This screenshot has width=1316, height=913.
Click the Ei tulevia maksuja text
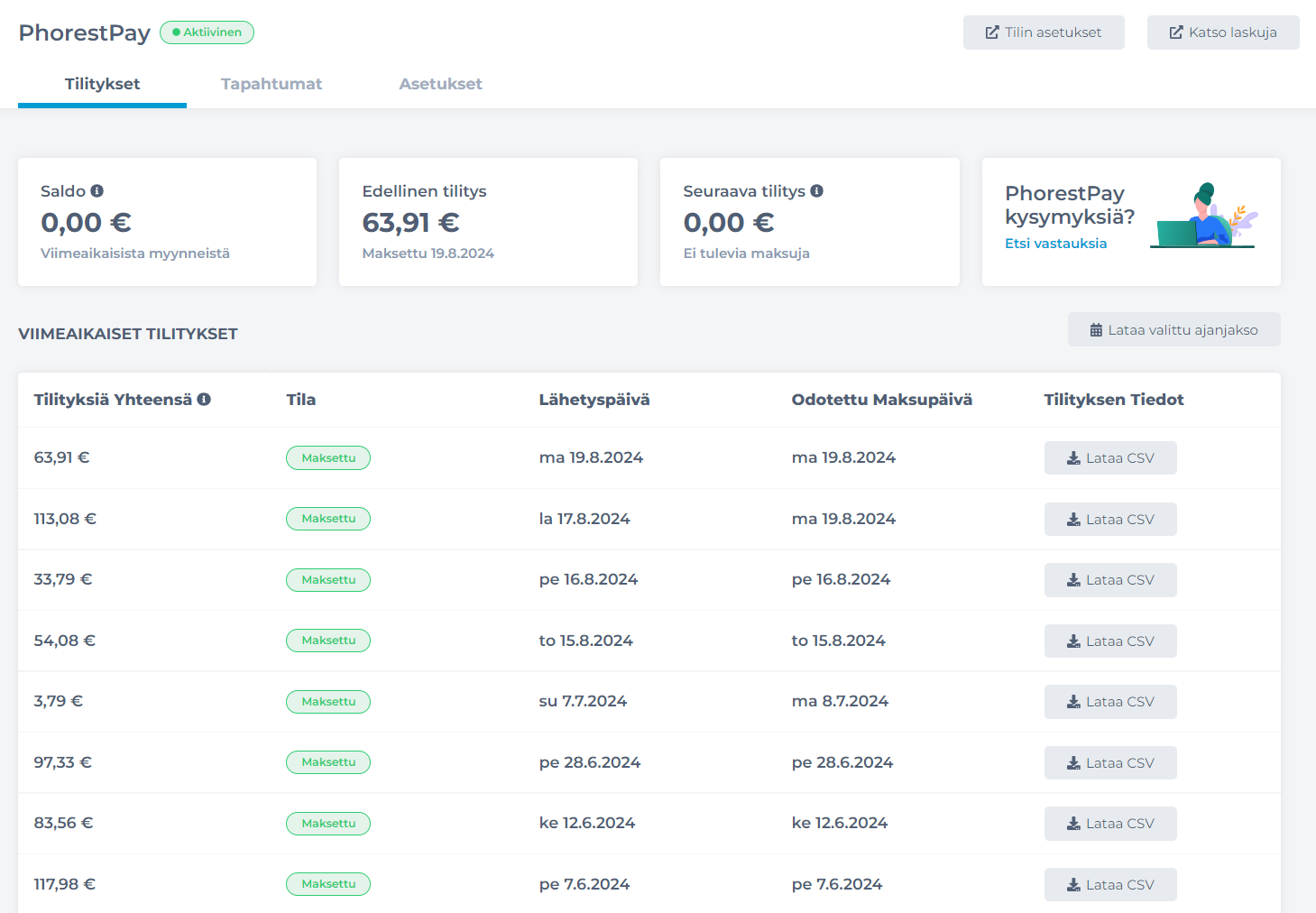pyautogui.click(x=747, y=254)
